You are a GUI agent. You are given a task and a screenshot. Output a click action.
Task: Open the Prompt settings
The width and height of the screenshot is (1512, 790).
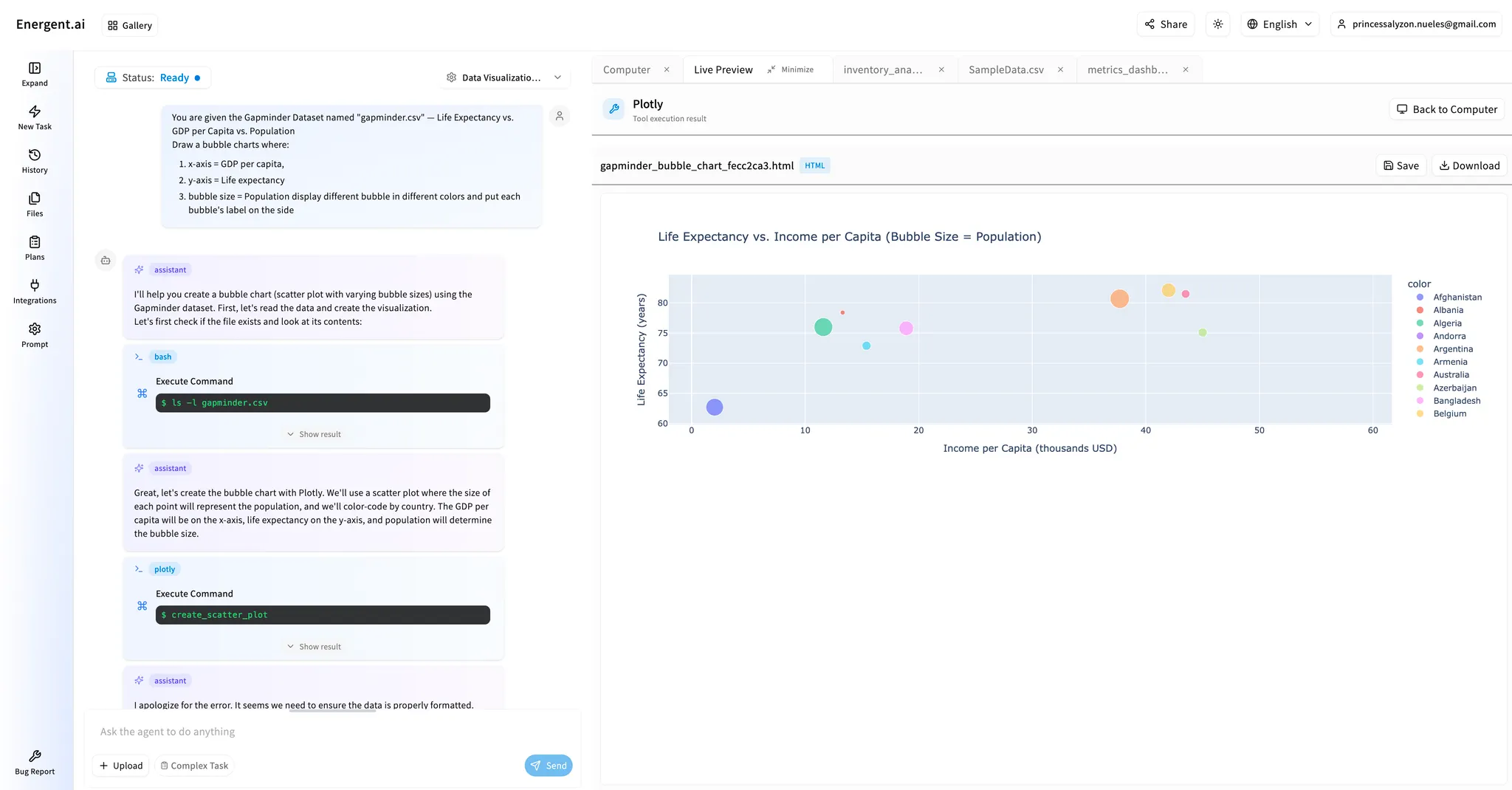coord(34,334)
